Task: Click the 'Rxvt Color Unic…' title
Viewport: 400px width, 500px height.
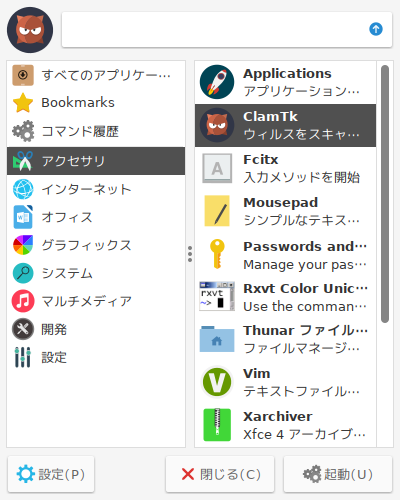Action: point(305,289)
